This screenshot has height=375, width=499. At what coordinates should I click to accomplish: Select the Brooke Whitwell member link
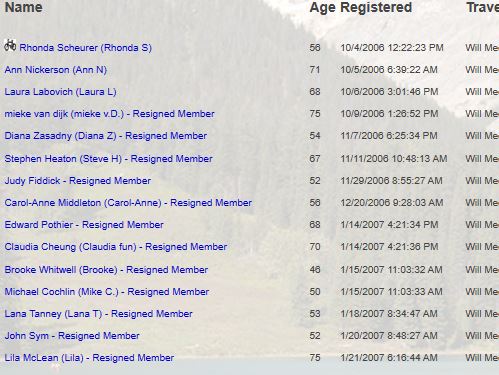pos(106,270)
